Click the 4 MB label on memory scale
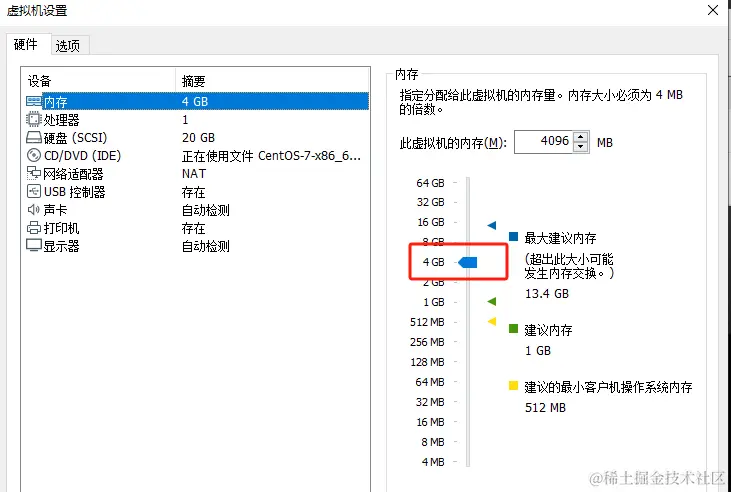The image size is (731, 492). pos(433,462)
